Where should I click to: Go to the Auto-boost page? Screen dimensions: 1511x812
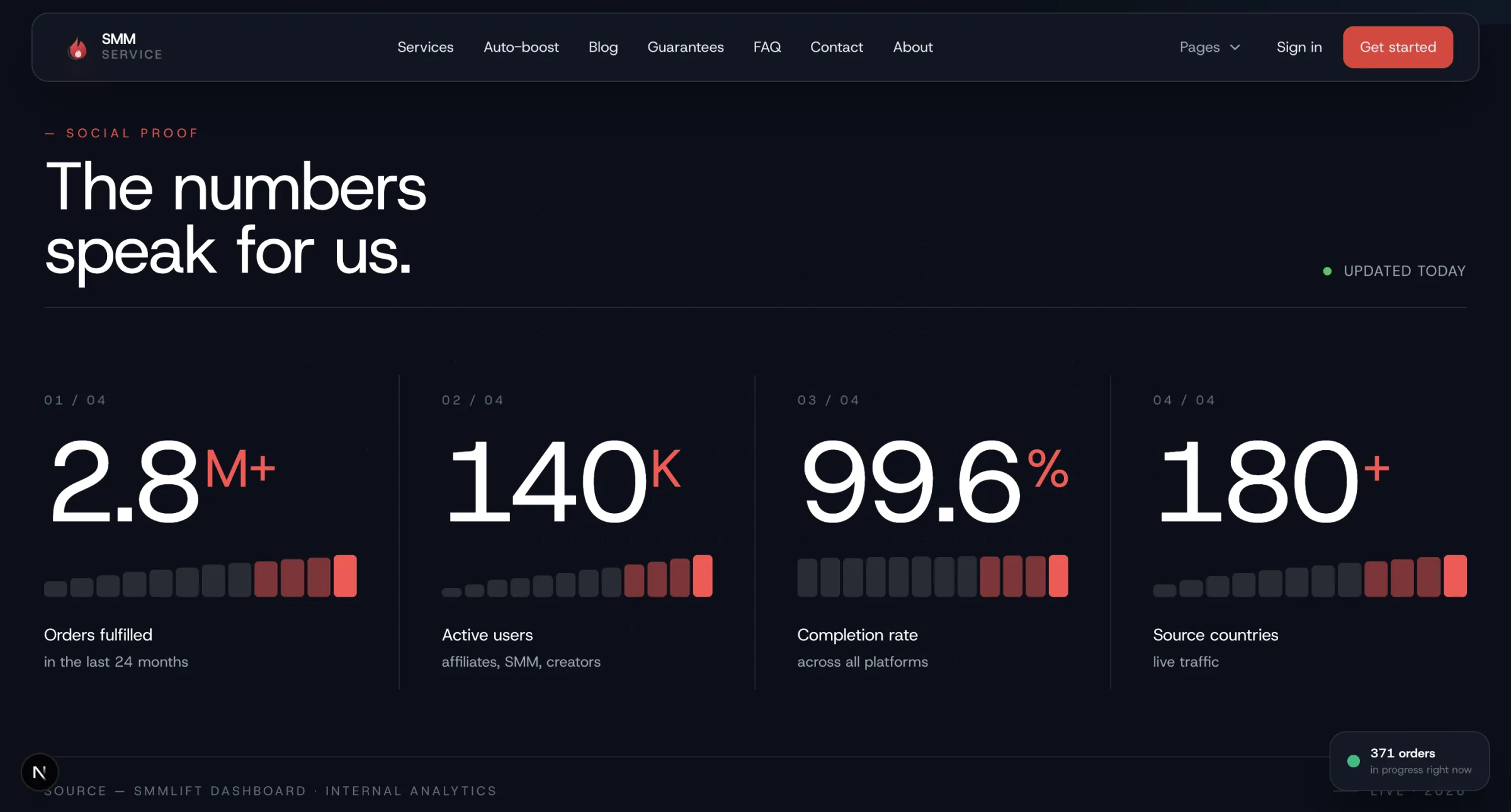(521, 47)
